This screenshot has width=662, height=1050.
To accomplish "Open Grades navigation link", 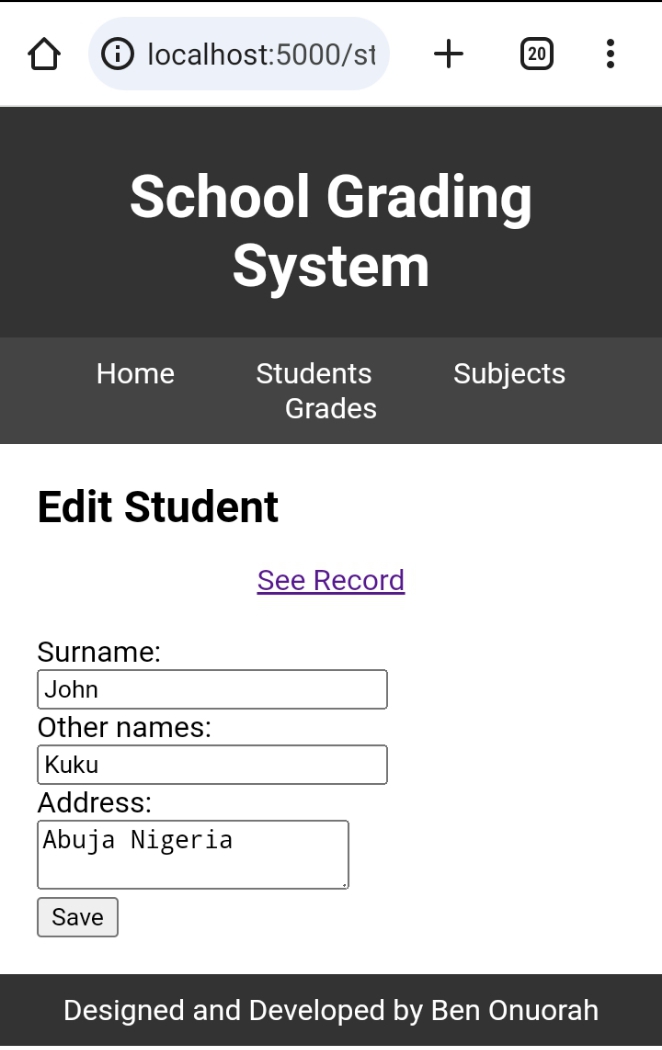I will 331,408.
